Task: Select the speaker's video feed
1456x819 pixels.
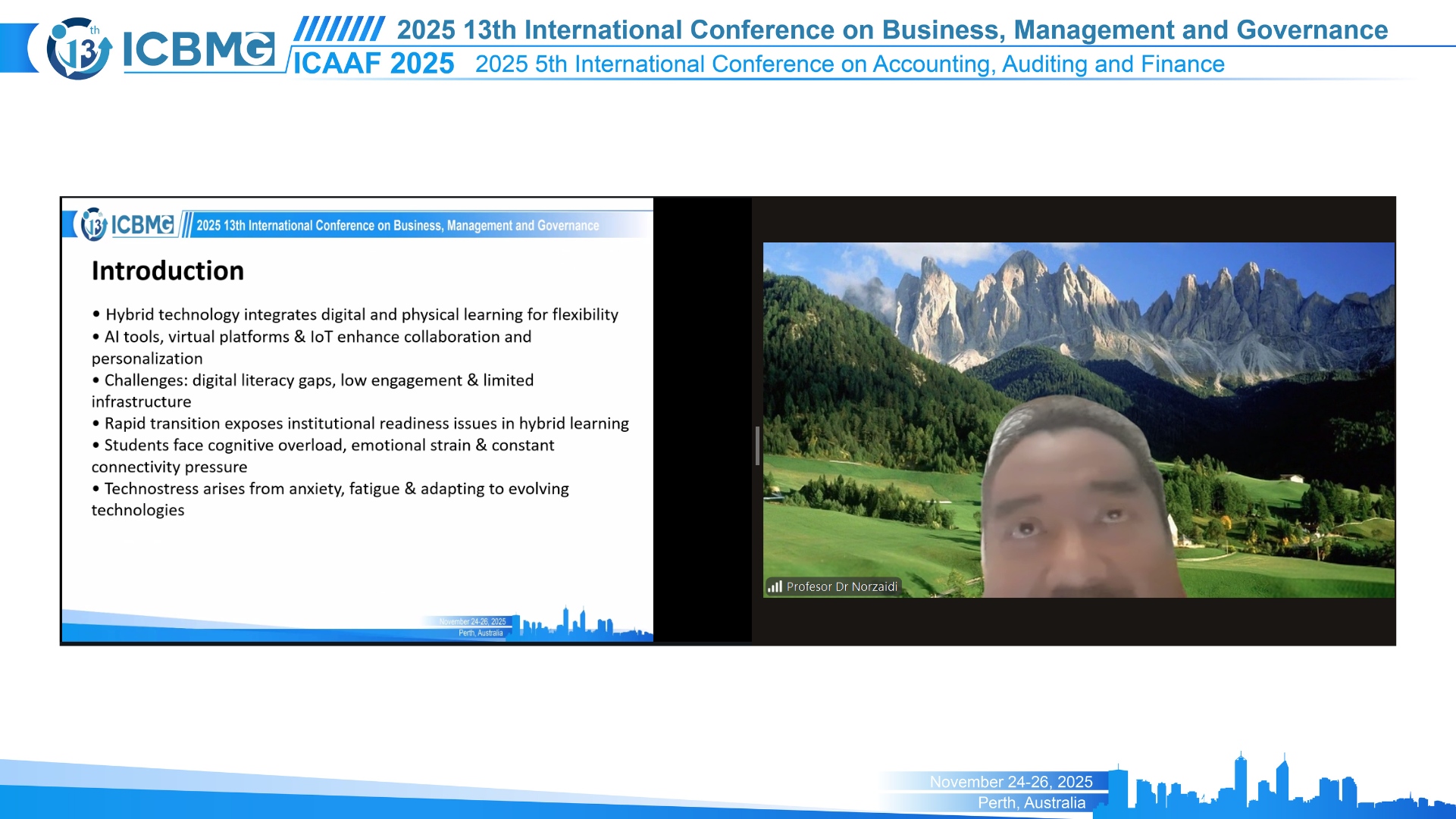Action: click(x=1078, y=420)
